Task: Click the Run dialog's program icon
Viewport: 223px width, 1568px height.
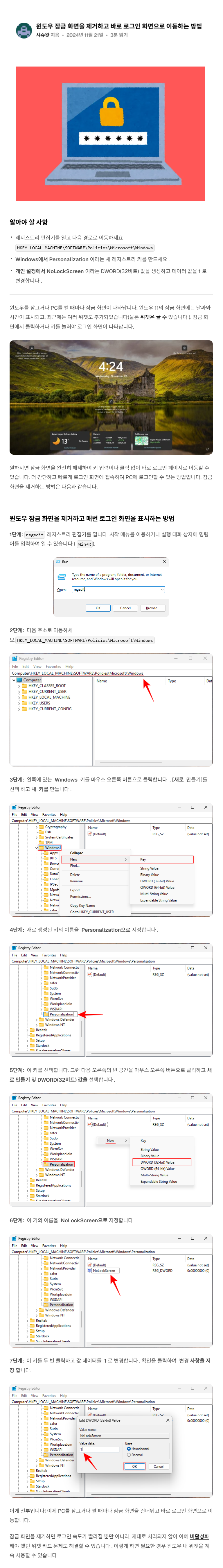Action: point(61,576)
